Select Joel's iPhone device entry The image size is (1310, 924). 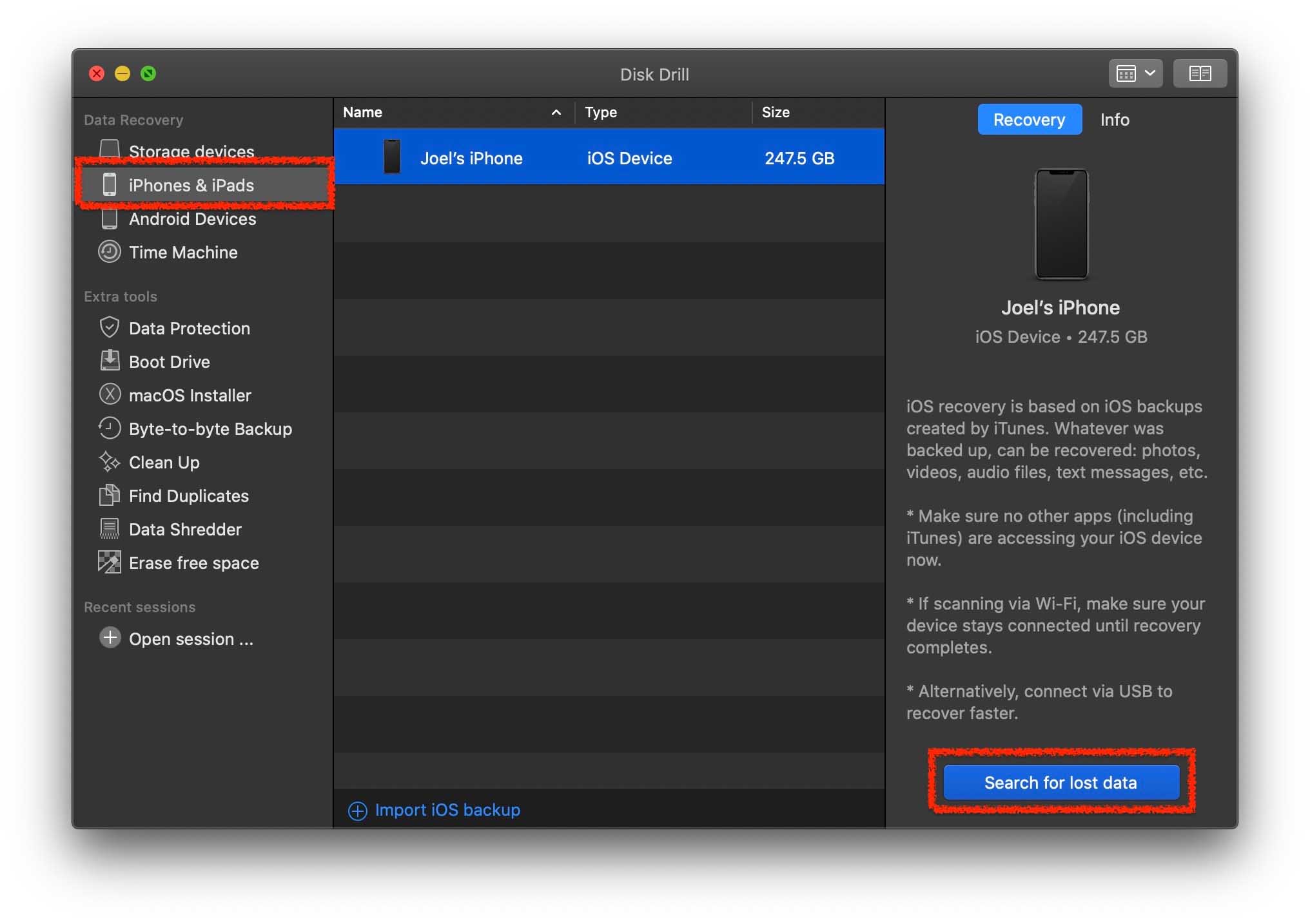(612, 157)
